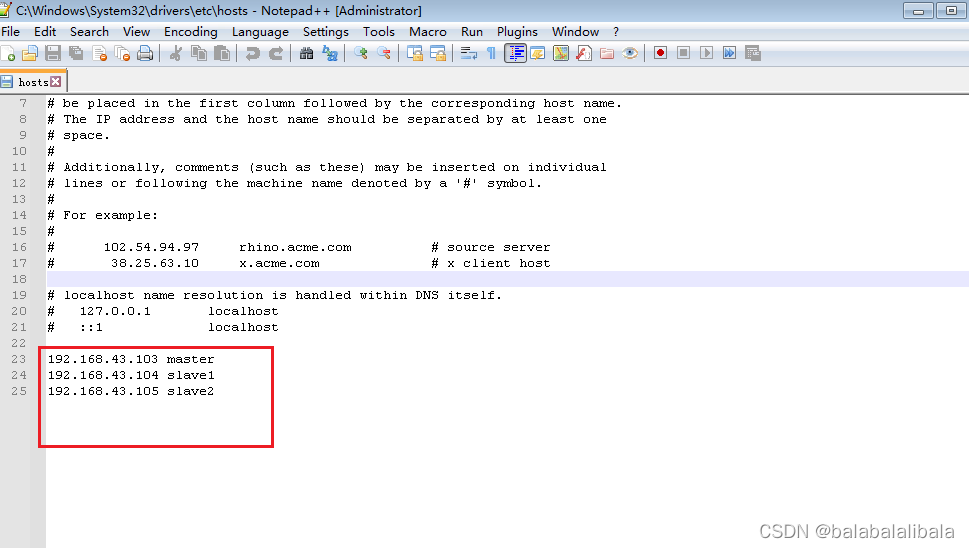This screenshot has height=548, width=969.
Task: Open the Run menu
Action: [x=472, y=32]
